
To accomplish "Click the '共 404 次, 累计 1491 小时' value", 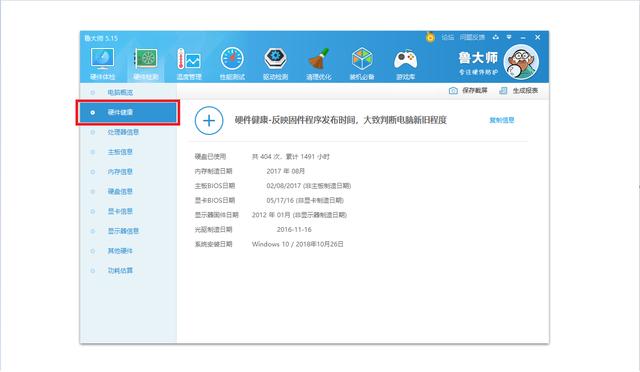I will [291, 156].
